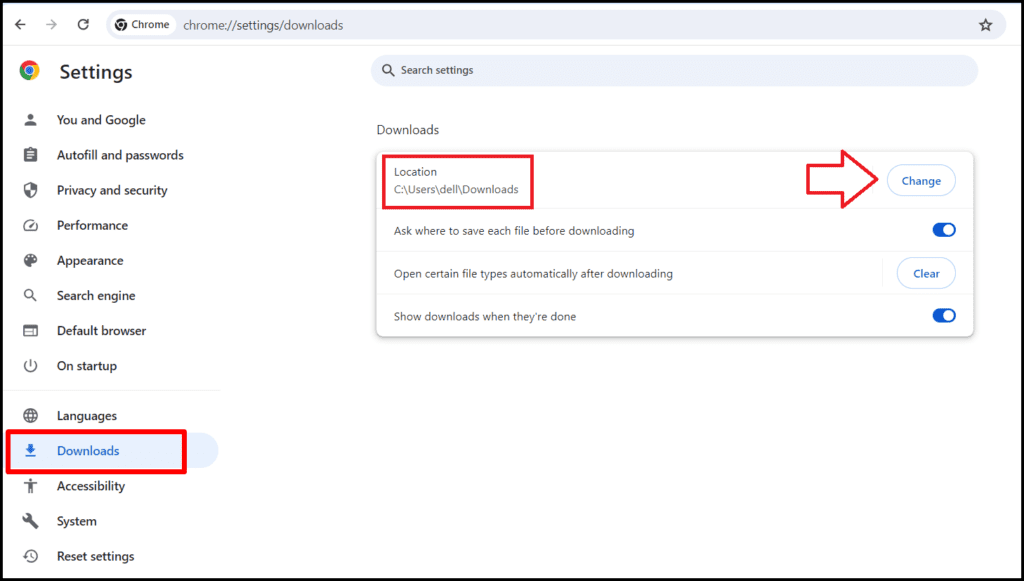Image resolution: width=1024 pixels, height=581 pixels.
Task: Click the palette icon for Appearance
Action: point(31,260)
